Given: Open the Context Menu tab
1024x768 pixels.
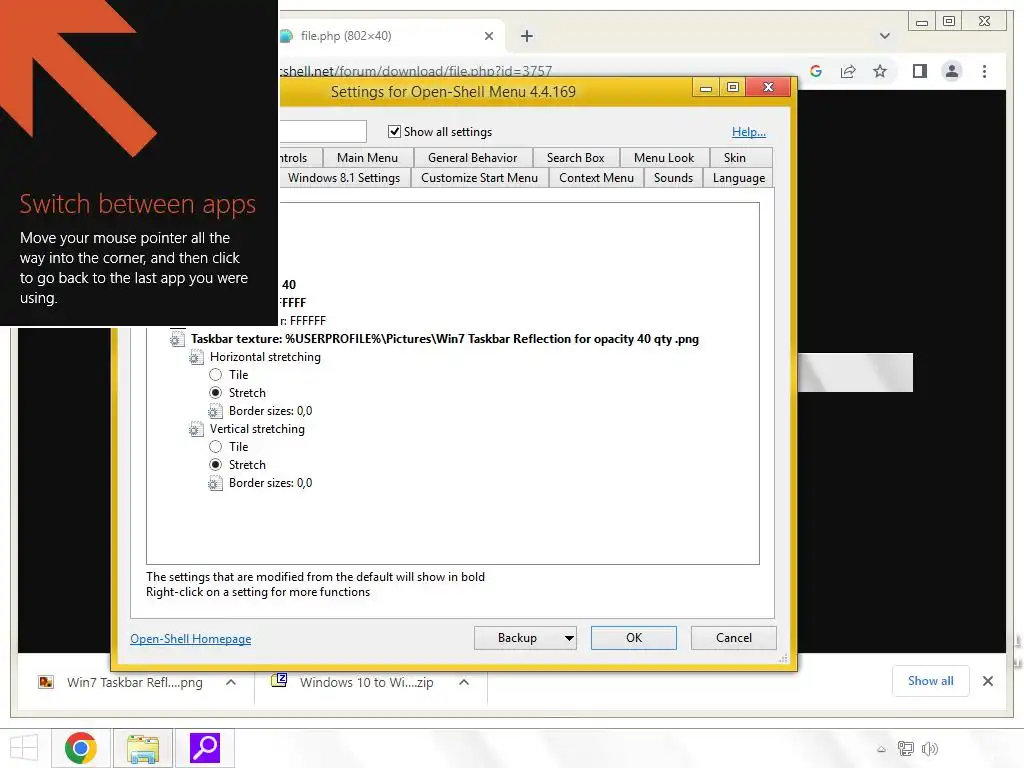Looking at the screenshot, I should (596, 178).
